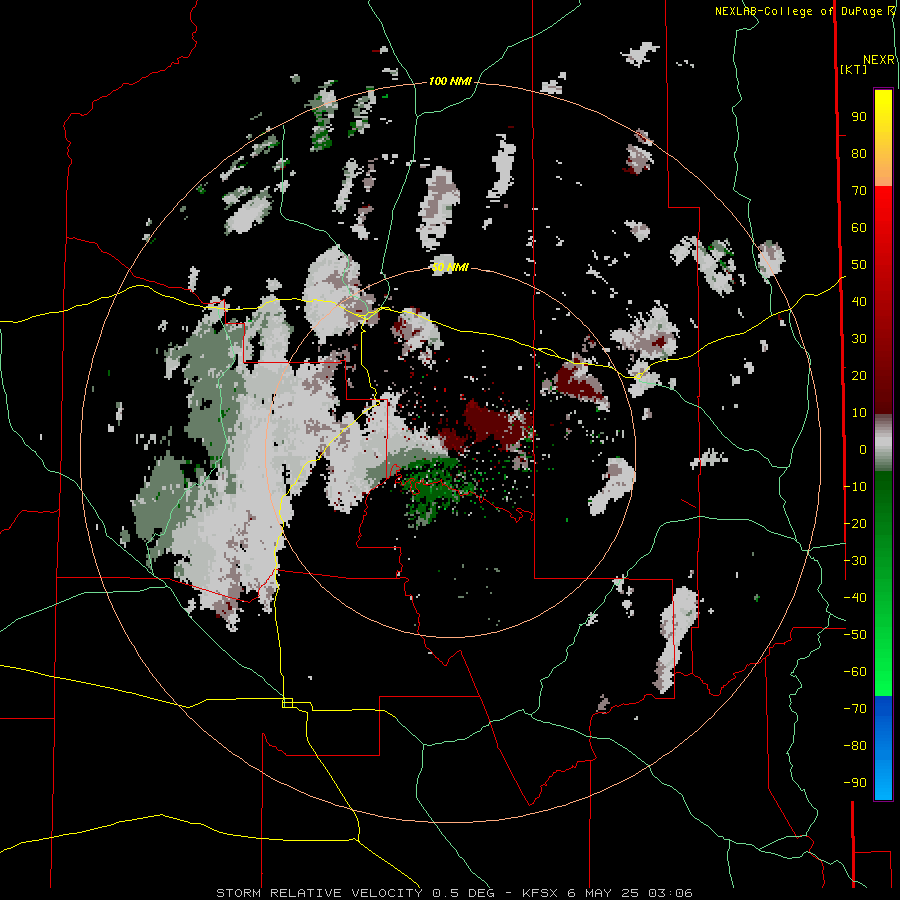900x900 pixels.
Task: Click the gray zero-velocity segment of the color bar
Action: 883,442
